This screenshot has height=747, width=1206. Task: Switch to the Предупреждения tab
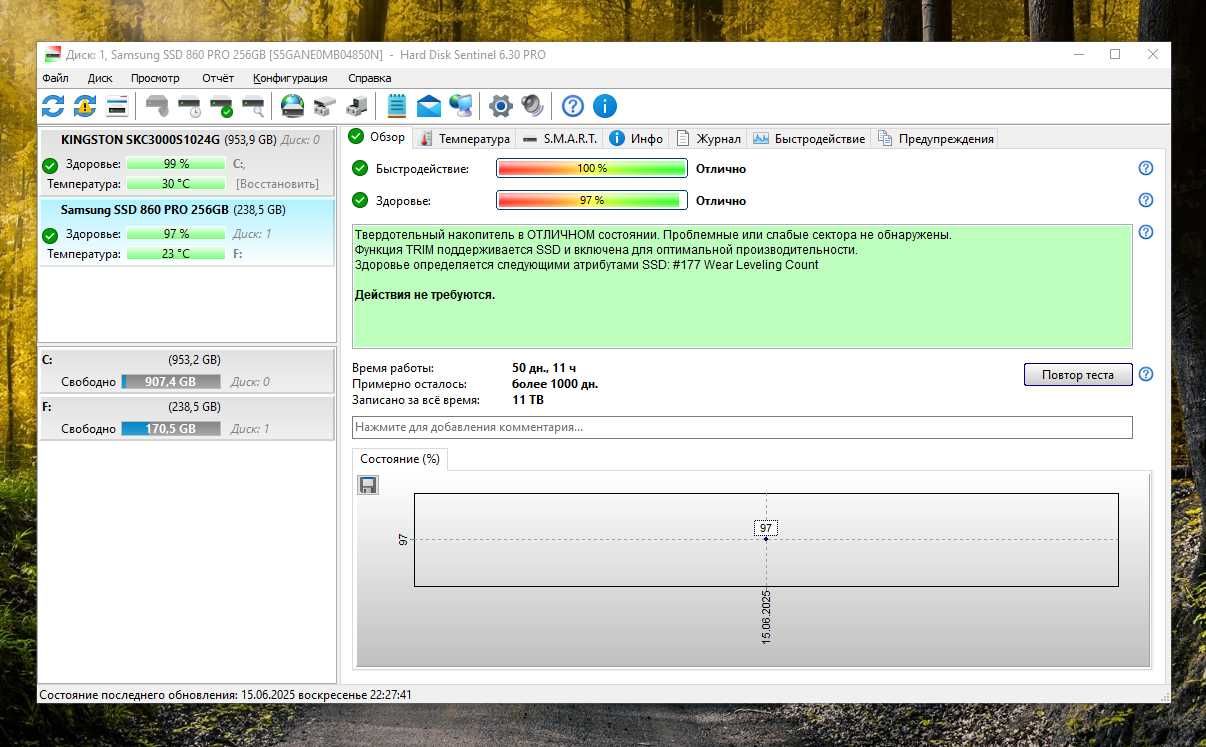tap(936, 139)
